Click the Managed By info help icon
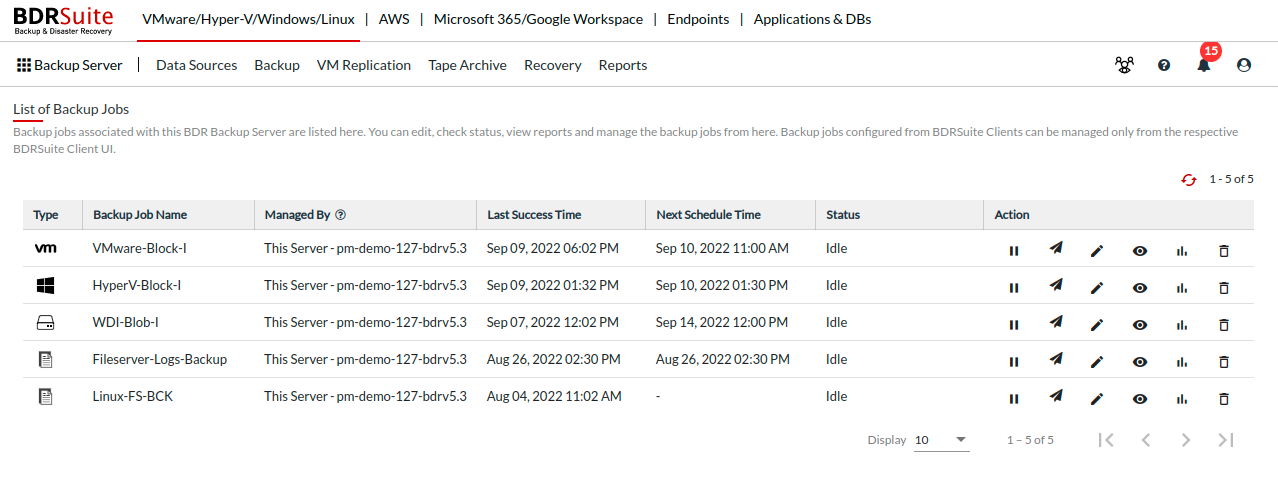Screen dimensions: 1278x489 (x=341, y=215)
